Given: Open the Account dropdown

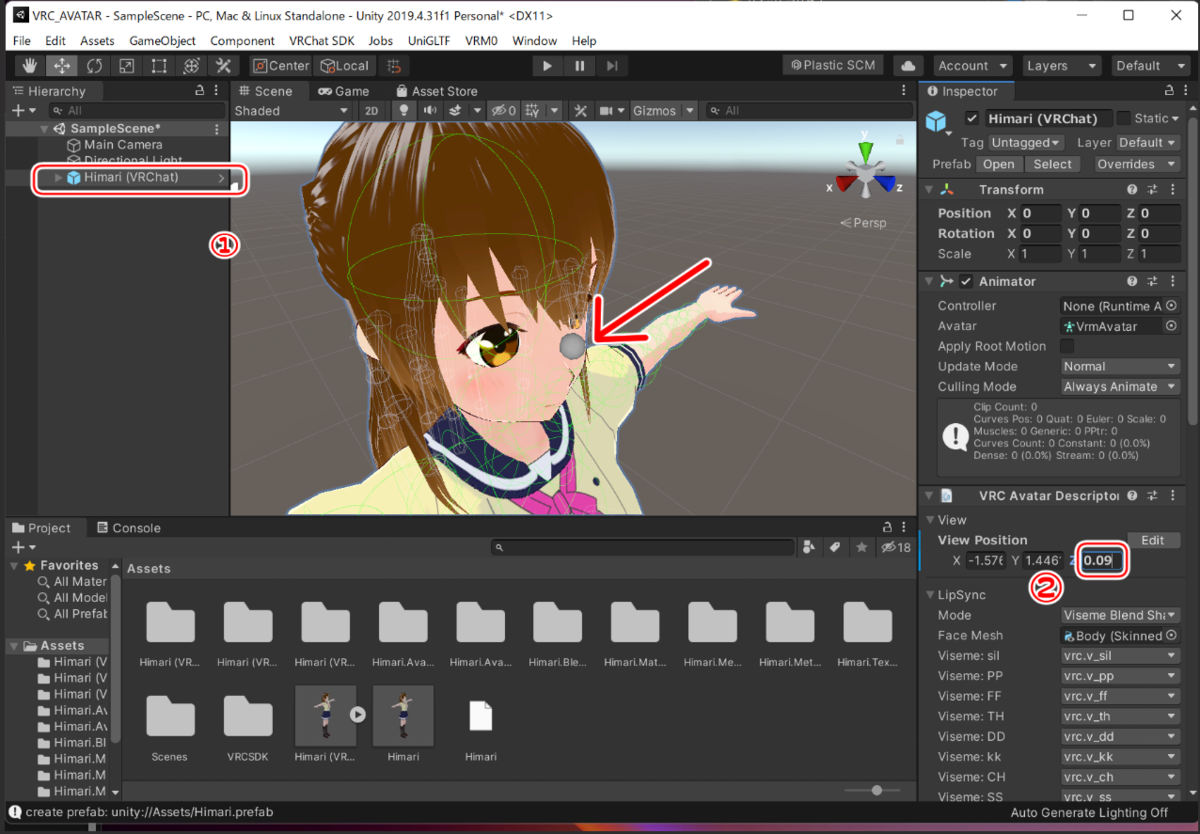Looking at the screenshot, I should tap(973, 66).
